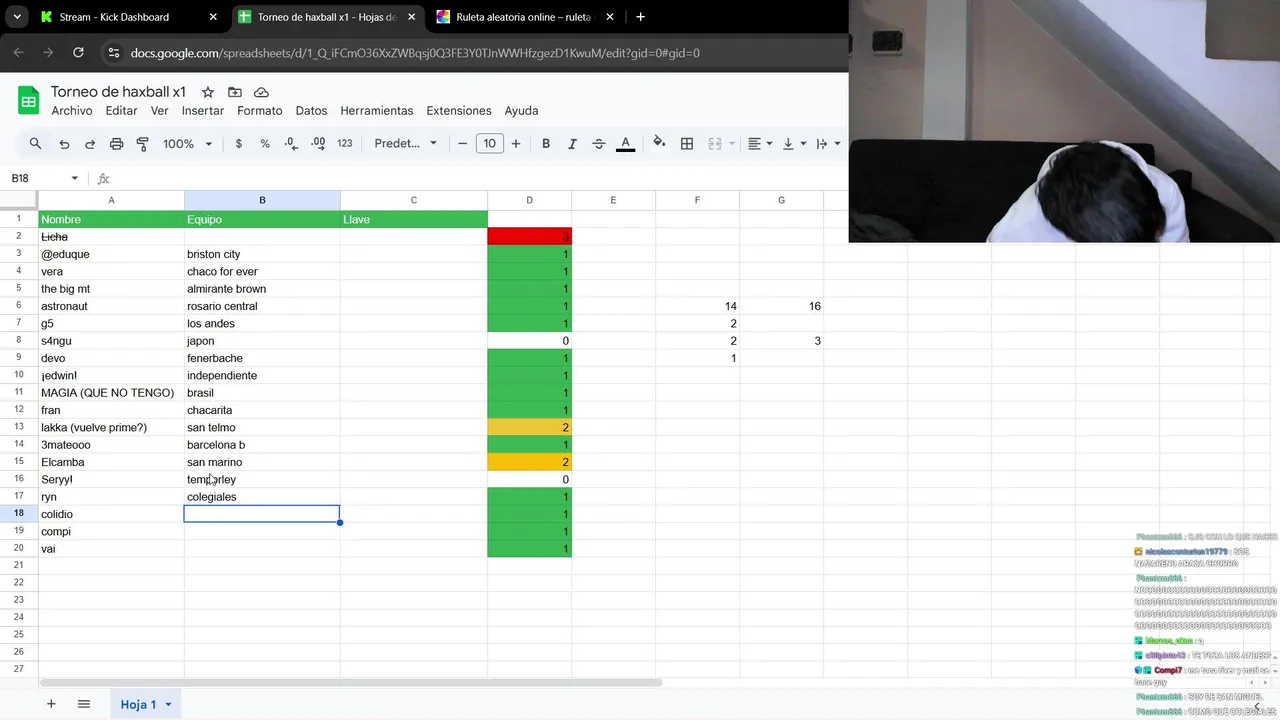Increase decimal places icon
The image size is (1280, 720).
[x=318, y=144]
